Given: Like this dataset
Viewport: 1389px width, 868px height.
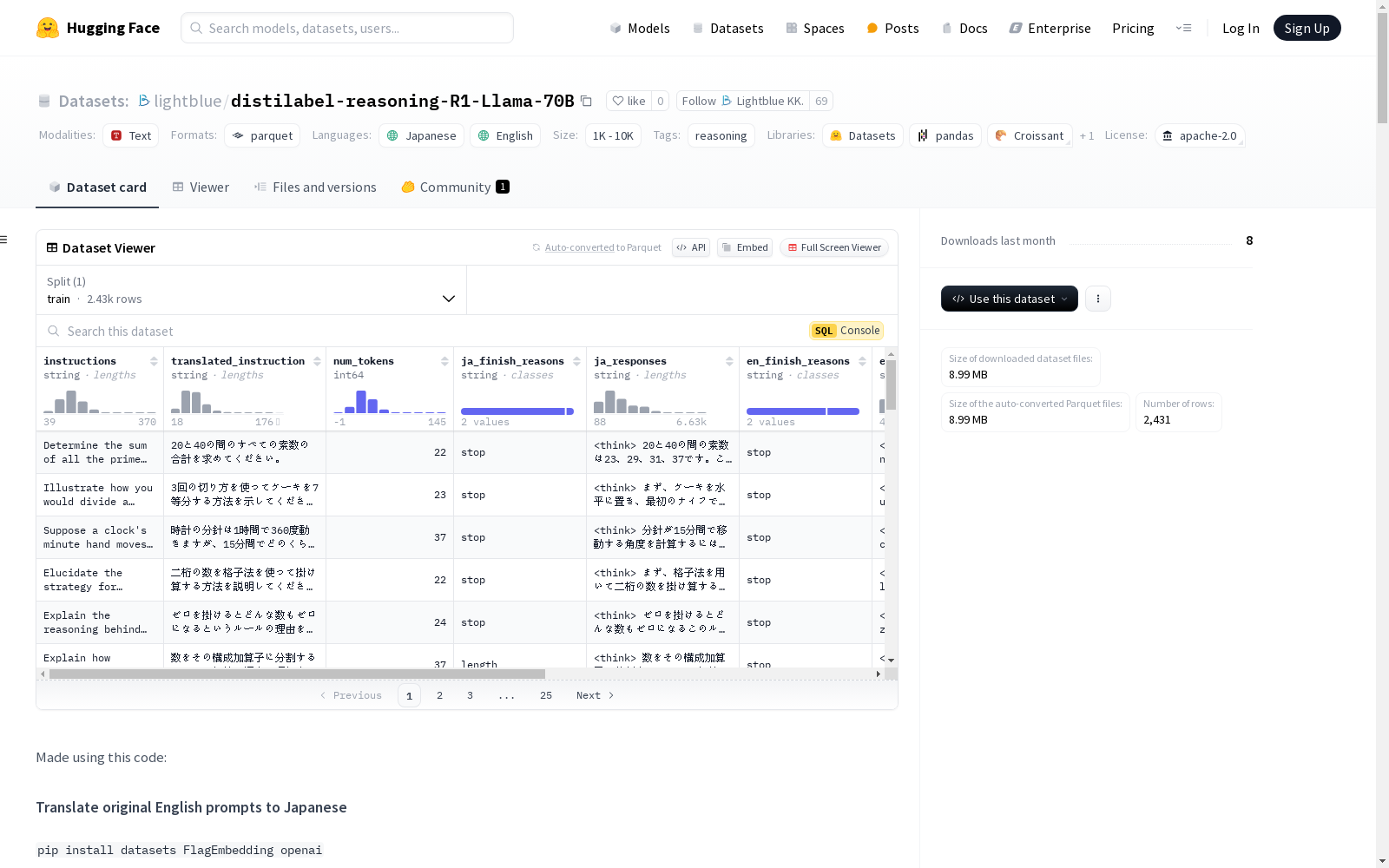Looking at the screenshot, I should coord(629,101).
